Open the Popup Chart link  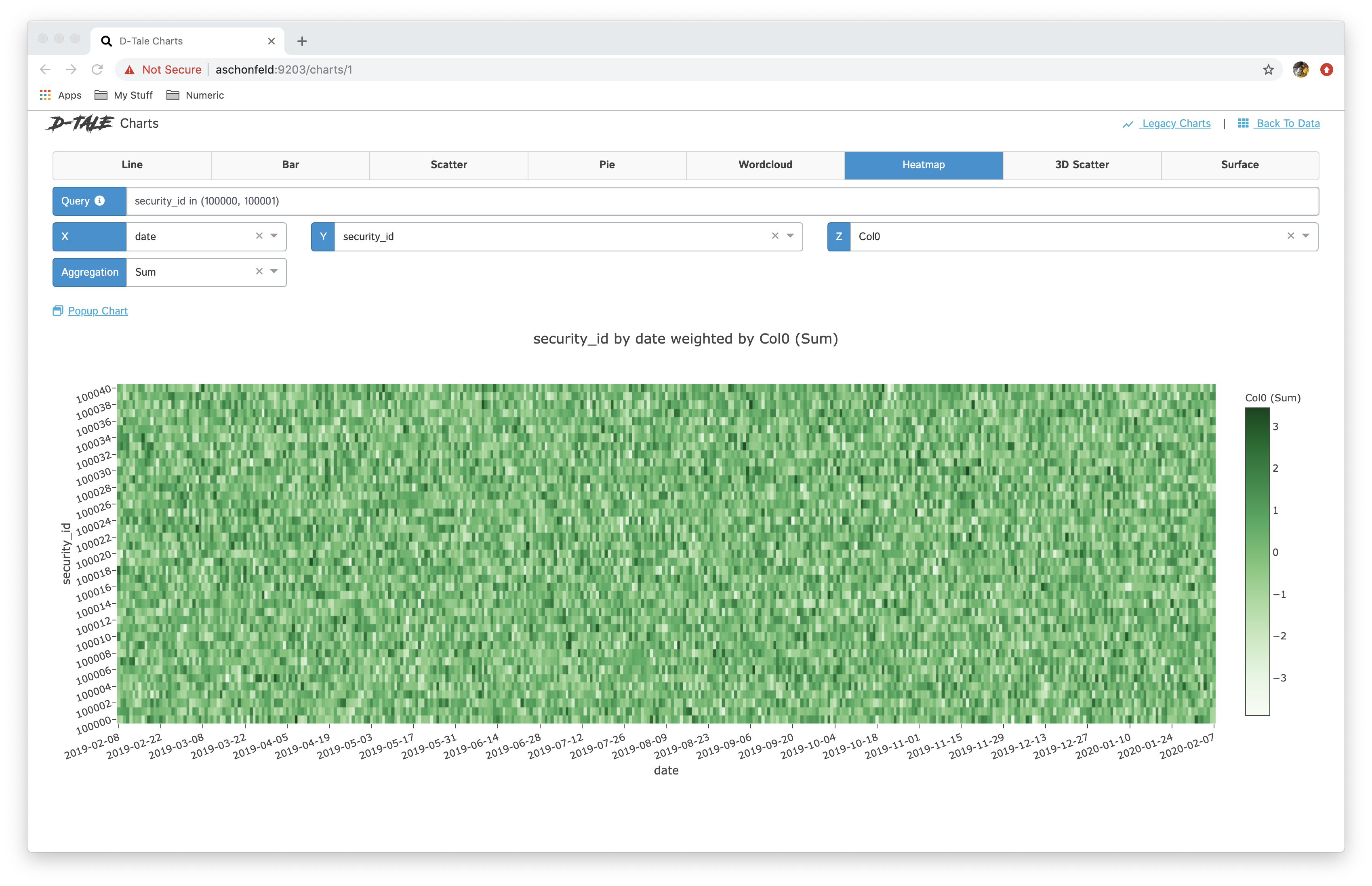click(x=98, y=311)
